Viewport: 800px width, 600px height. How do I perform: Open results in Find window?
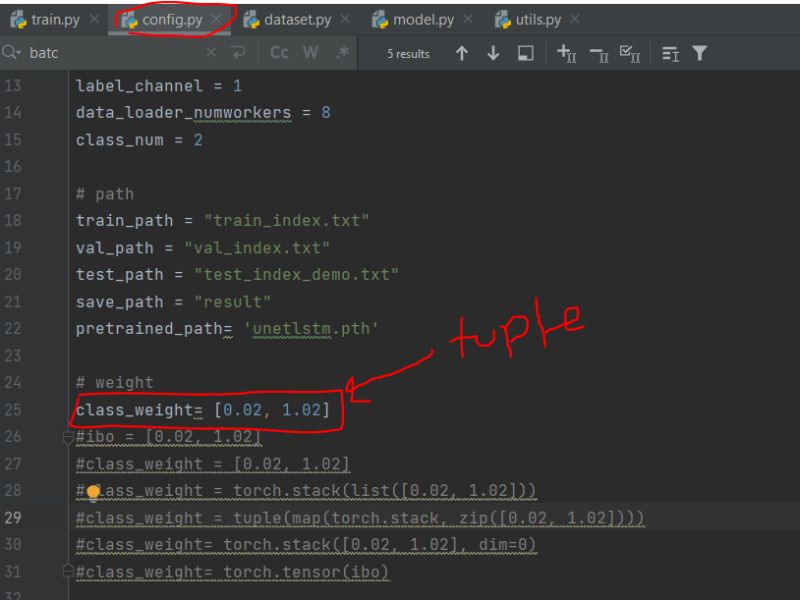pyautogui.click(x=525, y=53)
